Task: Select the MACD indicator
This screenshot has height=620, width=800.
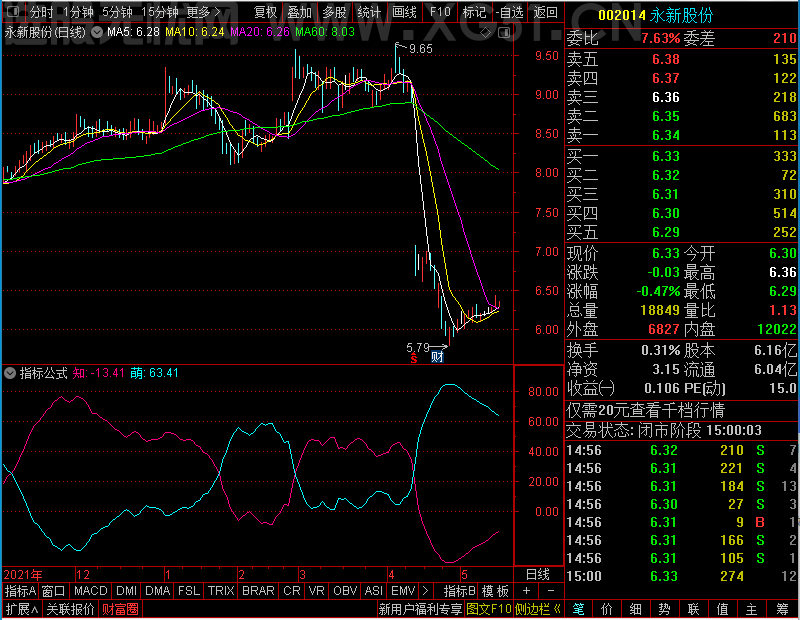Action: [91, 591]
